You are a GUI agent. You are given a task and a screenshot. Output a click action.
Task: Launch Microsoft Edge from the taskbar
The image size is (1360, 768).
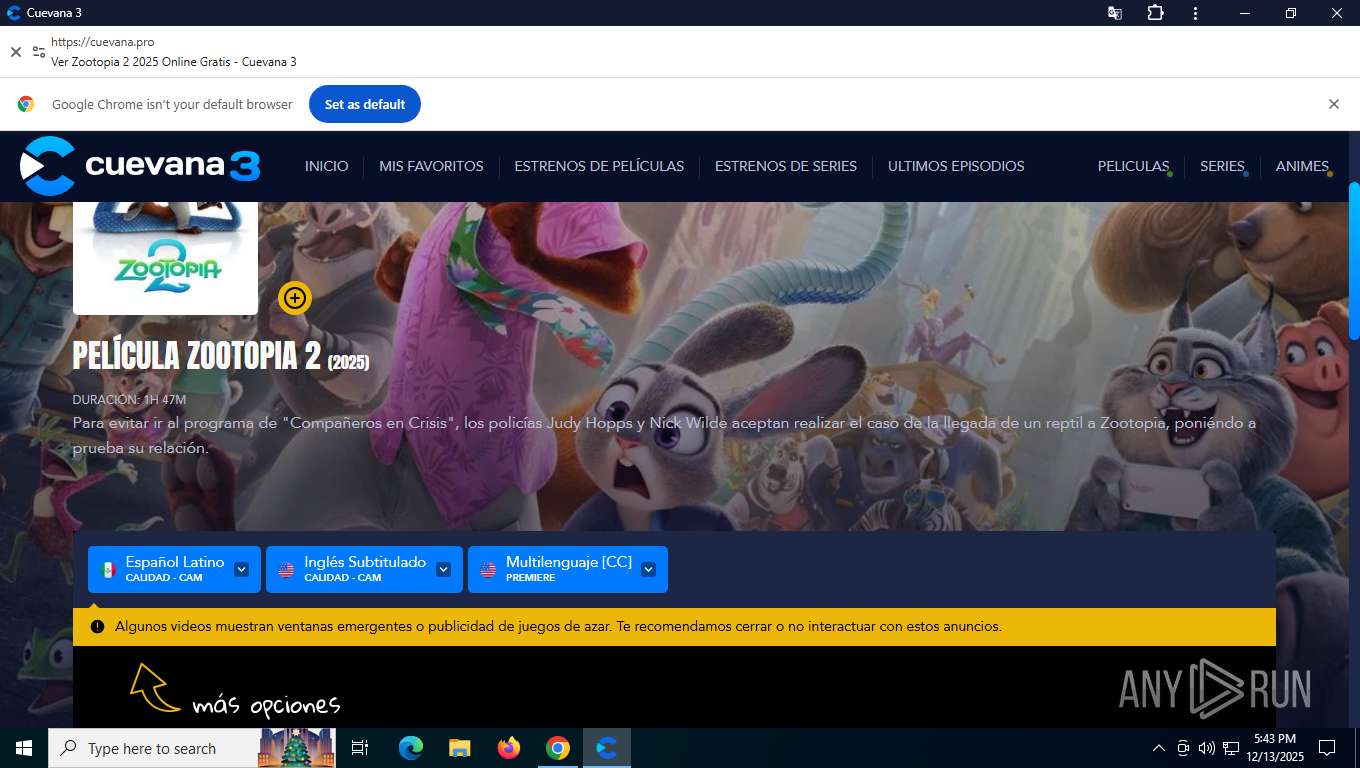(410, 748)
